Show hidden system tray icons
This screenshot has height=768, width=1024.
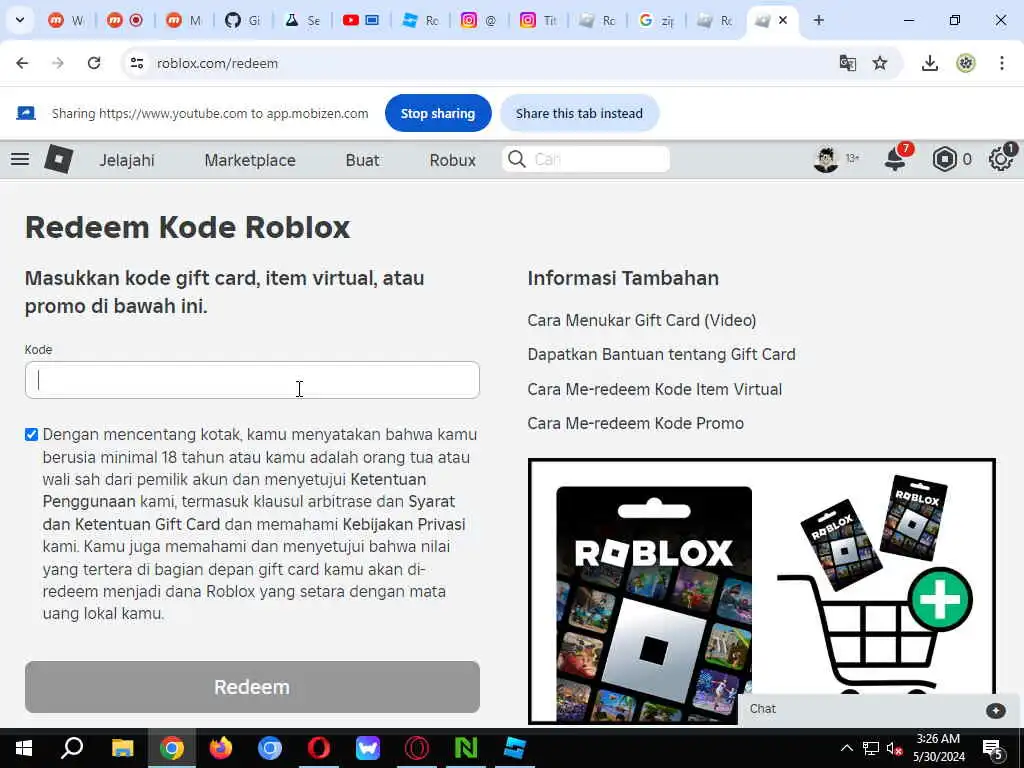(846, 748)
